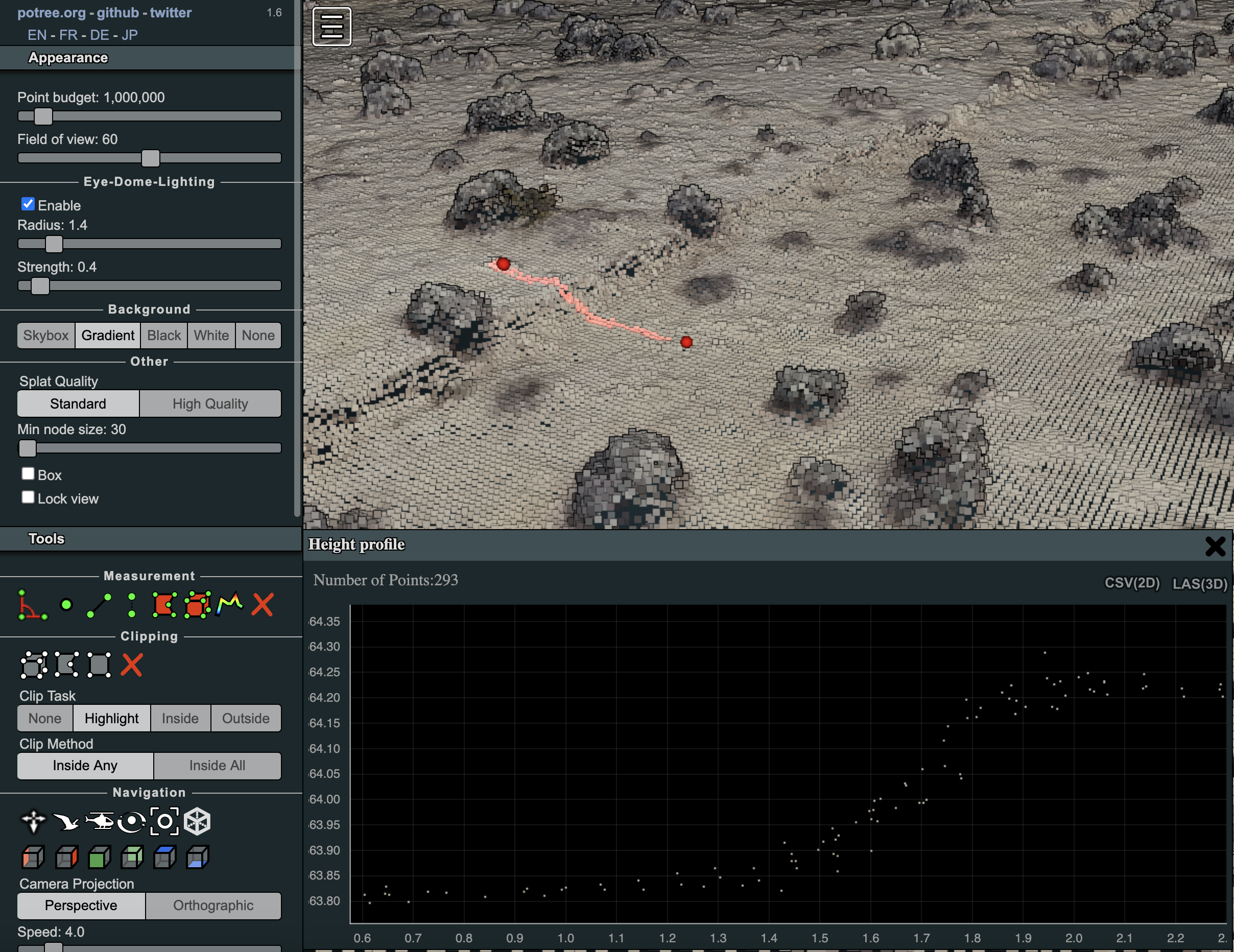
Task: Check the Box checkbox
Action: click(x=28, y=473)
